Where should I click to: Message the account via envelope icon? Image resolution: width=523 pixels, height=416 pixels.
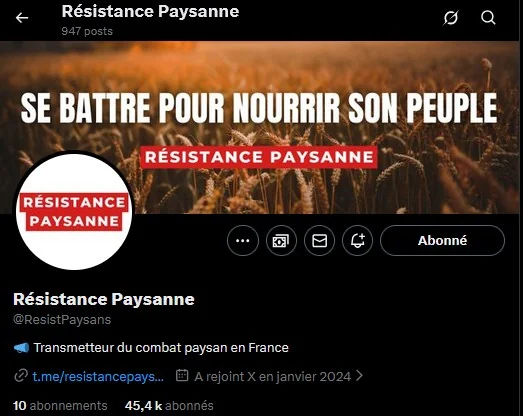pyautogui.click(x=319, y=241)
